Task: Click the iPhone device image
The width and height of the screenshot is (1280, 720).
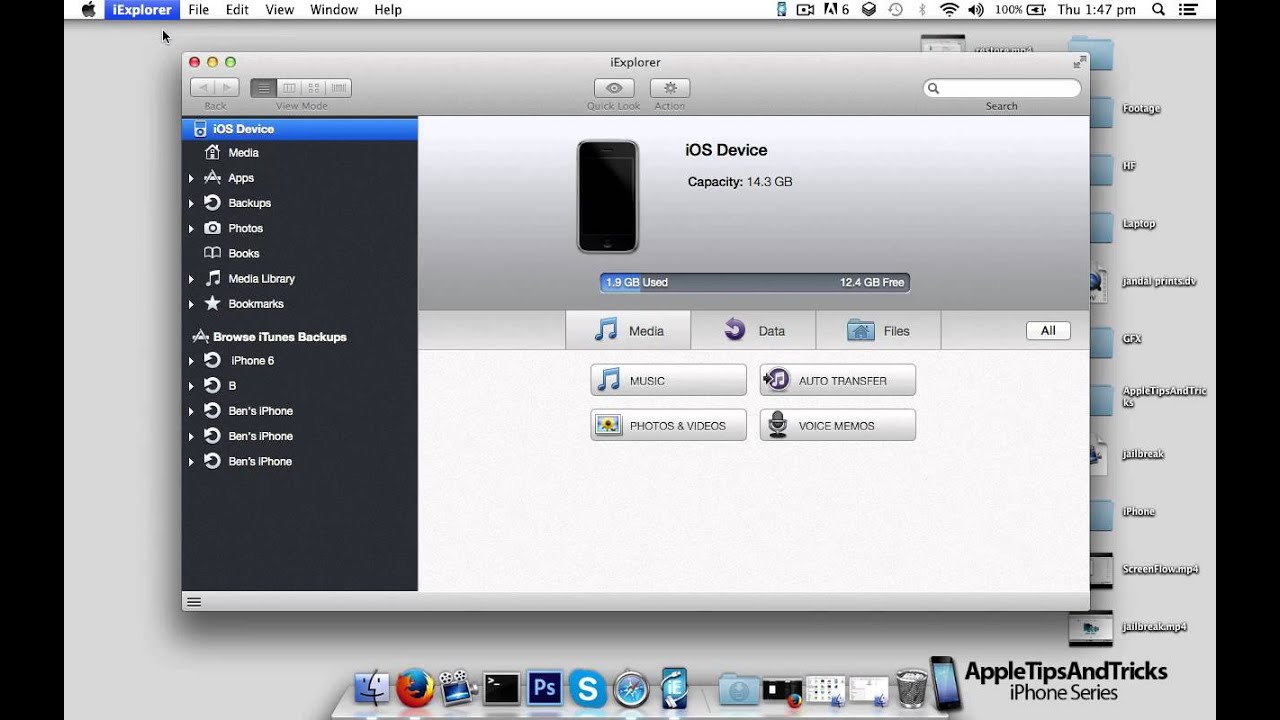Action: click(x=608, y=196)
